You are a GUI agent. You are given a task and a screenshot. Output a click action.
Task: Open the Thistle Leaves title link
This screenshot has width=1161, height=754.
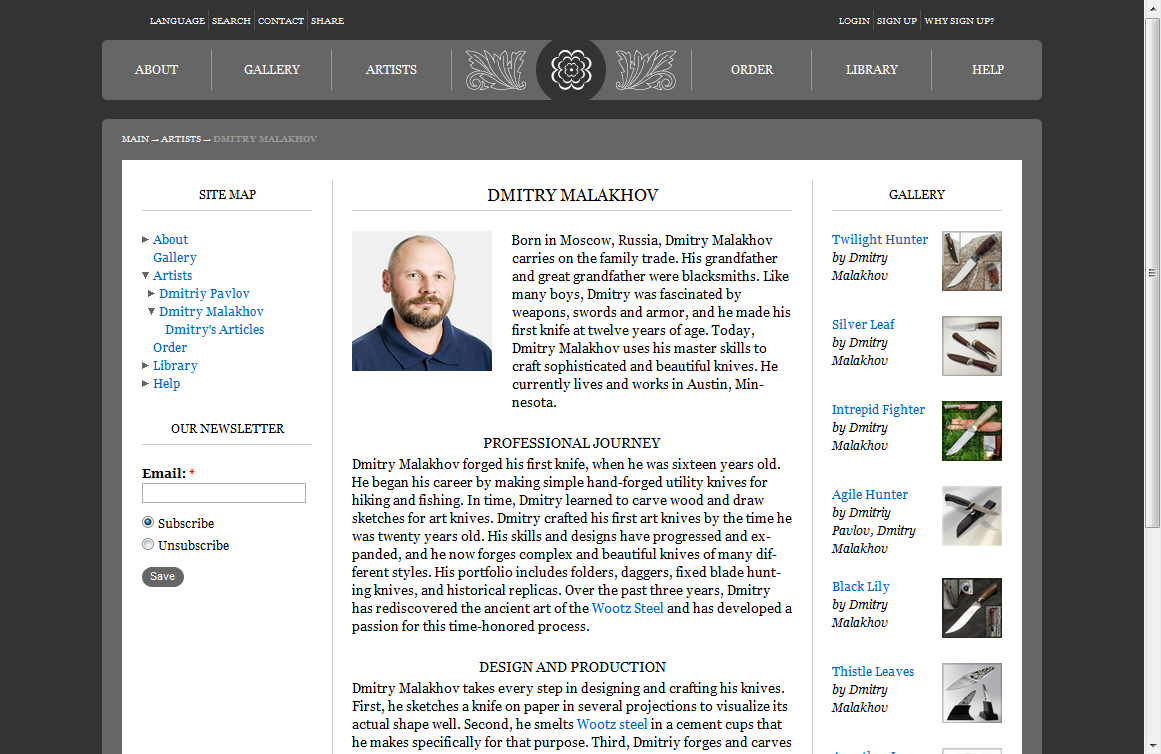873,671
